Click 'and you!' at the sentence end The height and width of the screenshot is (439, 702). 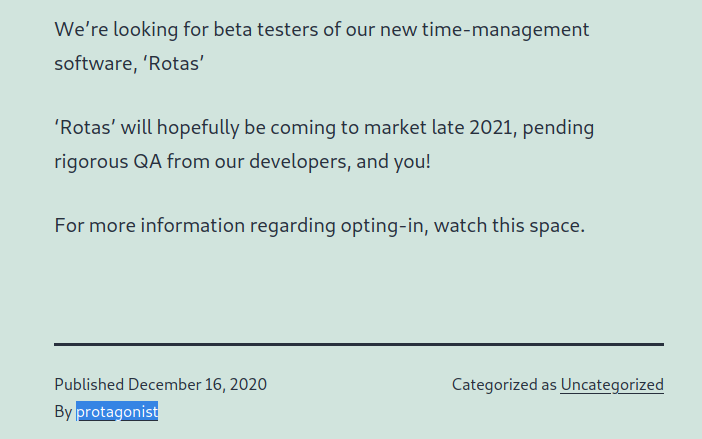tap(394, 162)
